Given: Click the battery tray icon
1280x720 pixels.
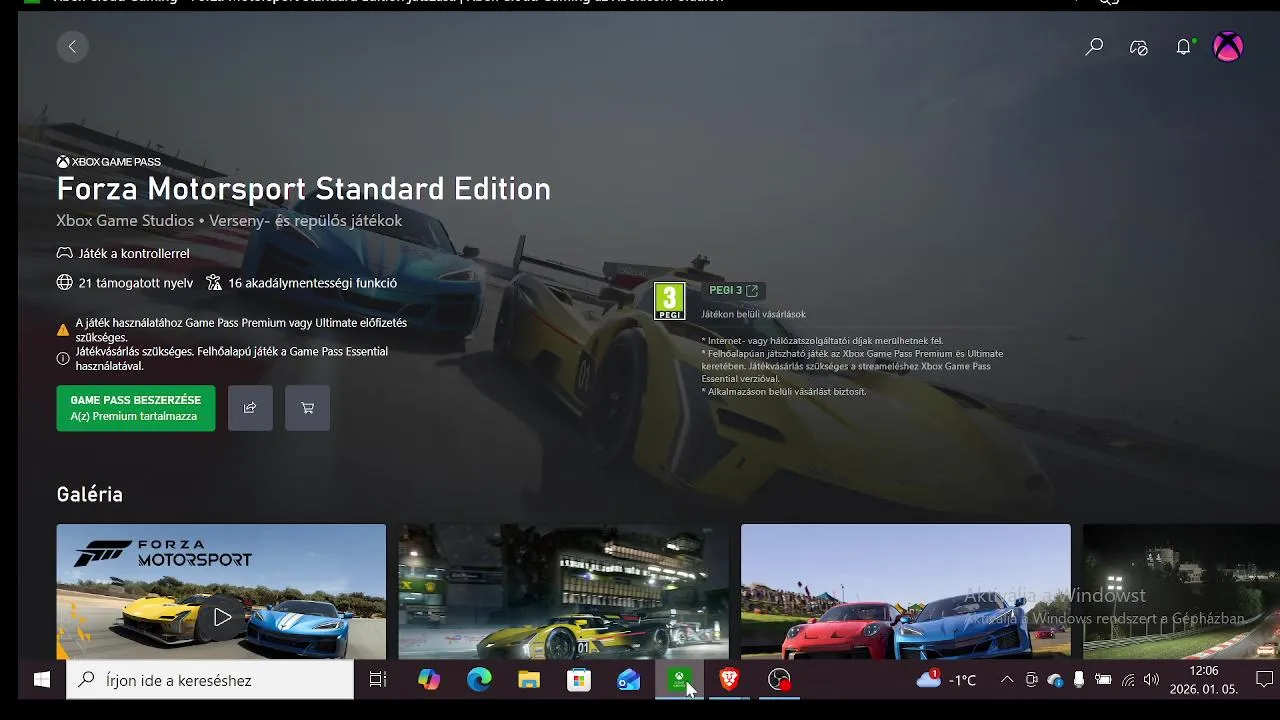Looking at the screenshot, I should pyautogui.click(x=1103, y=680).
